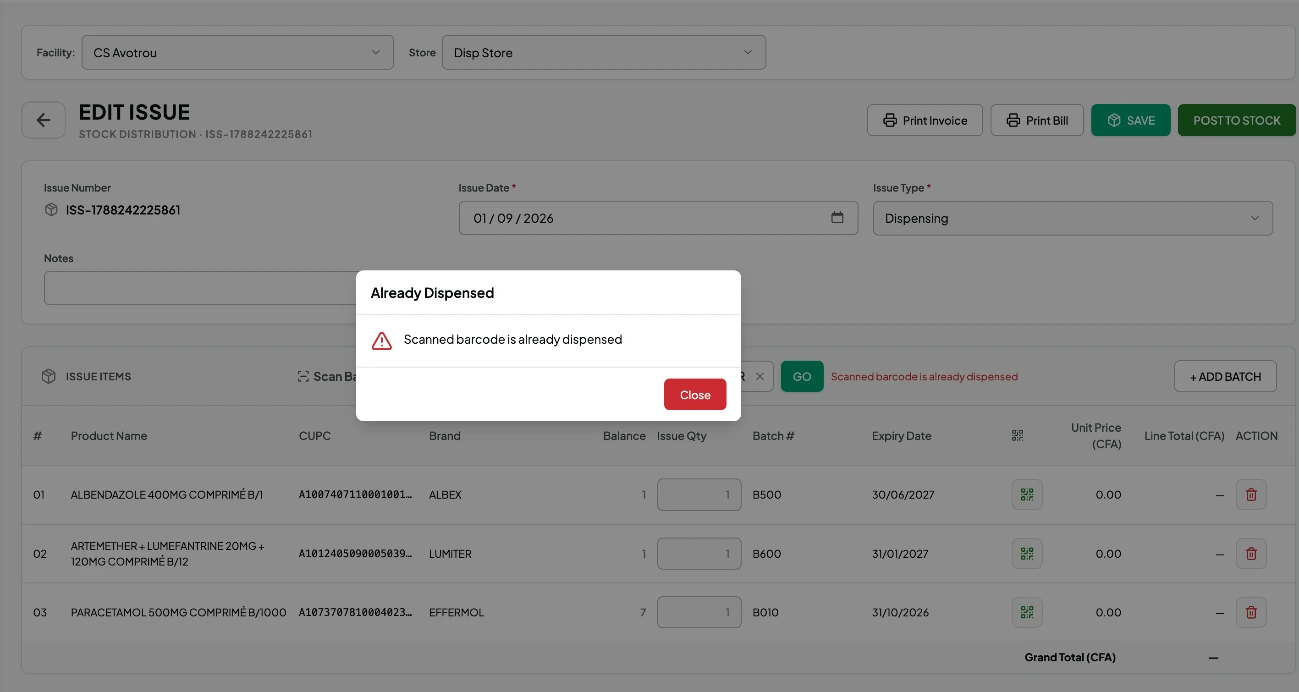1299x692 pixels.
Task: Click the printer icon in Print Bill
Action: [1013, 120]
